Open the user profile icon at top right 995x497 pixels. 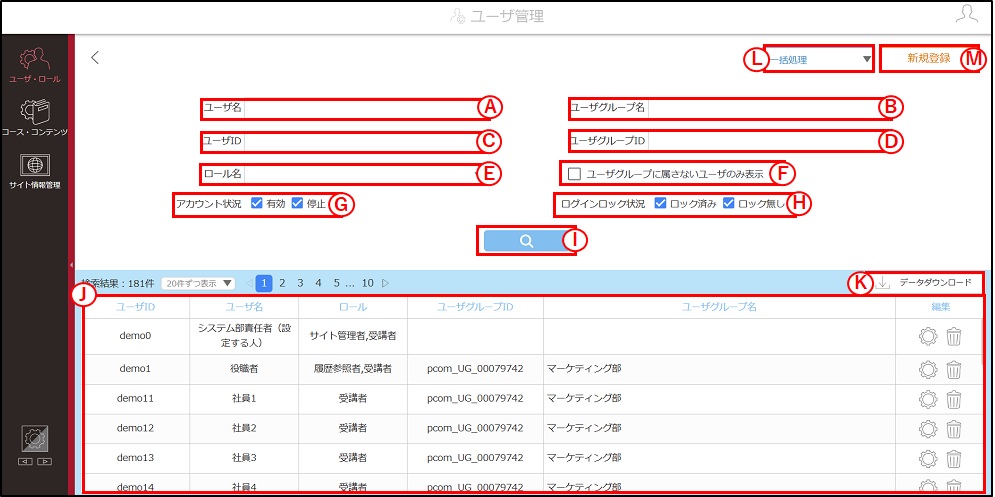pos(966,15)
